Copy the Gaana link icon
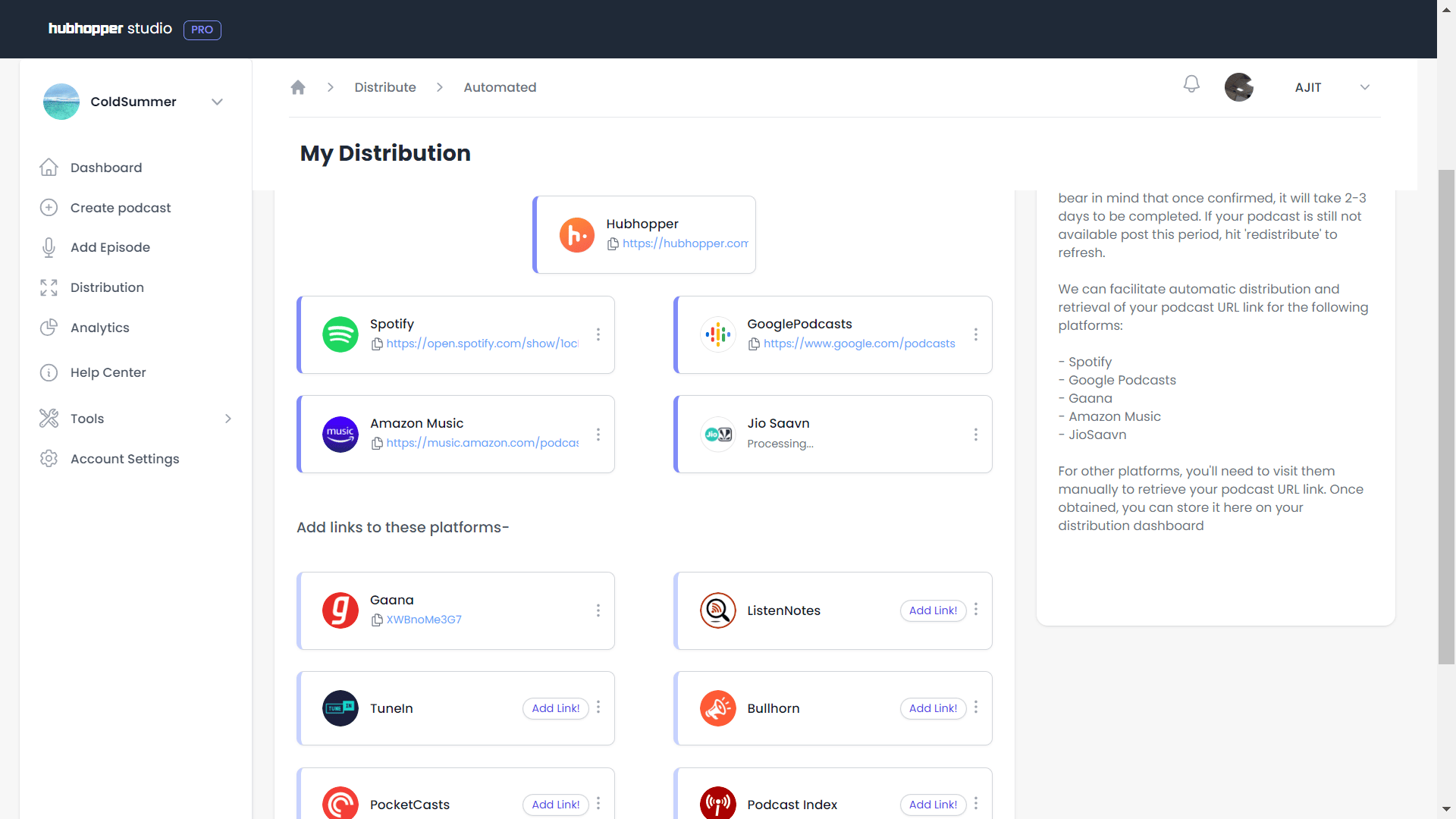The height and width of the screenshot is (819, 1456). point(377,620)
